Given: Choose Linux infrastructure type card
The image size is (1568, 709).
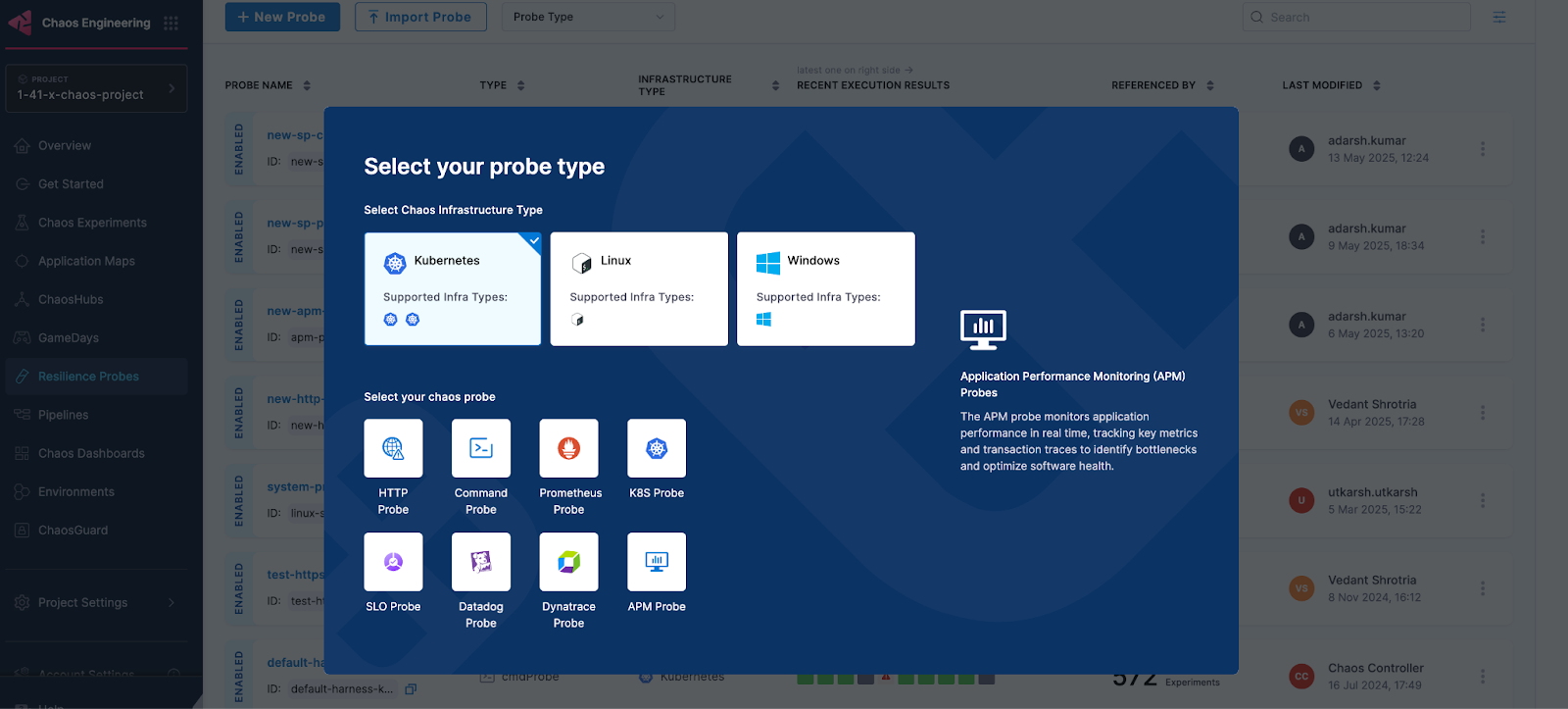Looking at the screenshot, I should tap(639, 288).
